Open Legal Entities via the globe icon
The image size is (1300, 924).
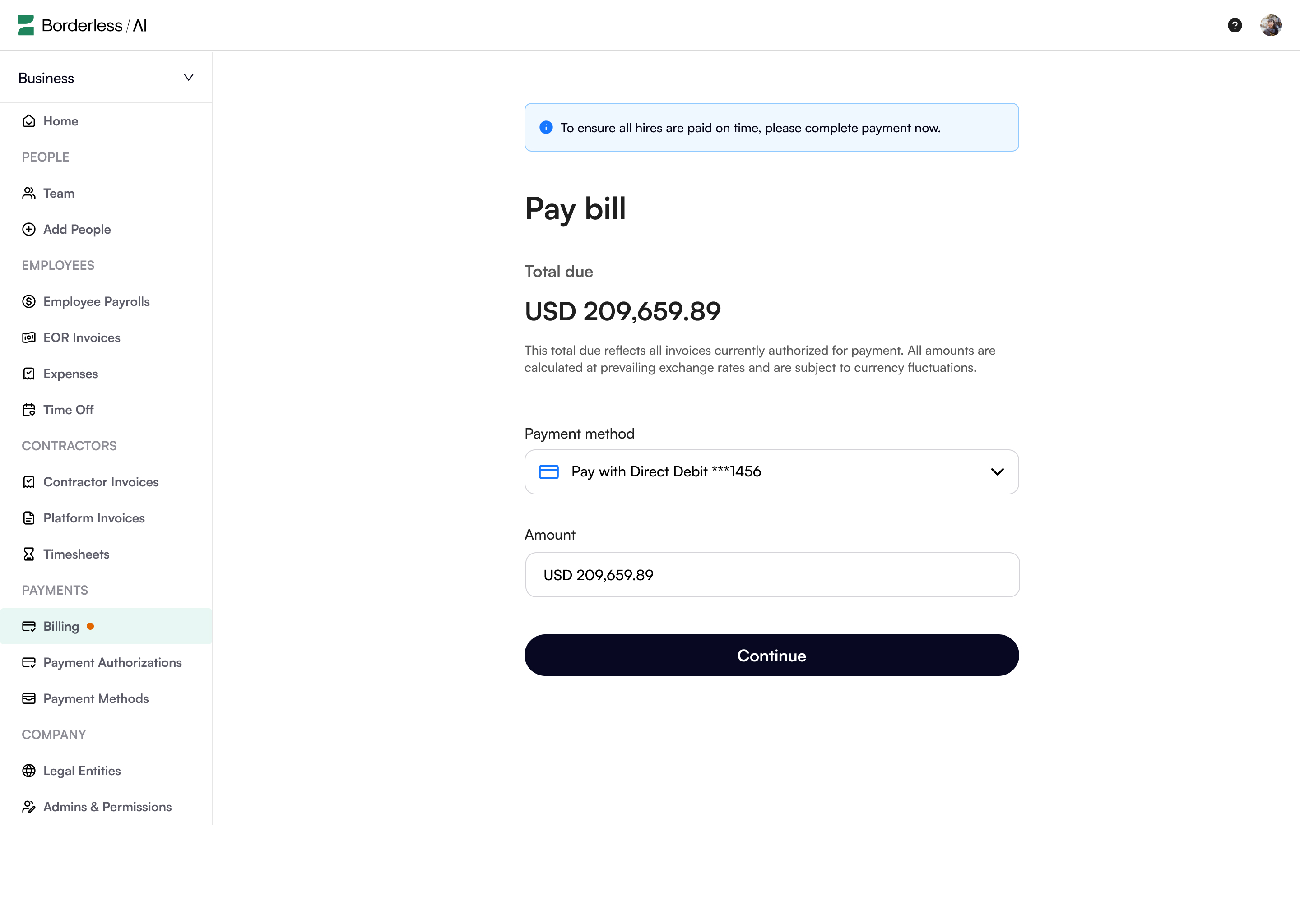coord(29,771)
